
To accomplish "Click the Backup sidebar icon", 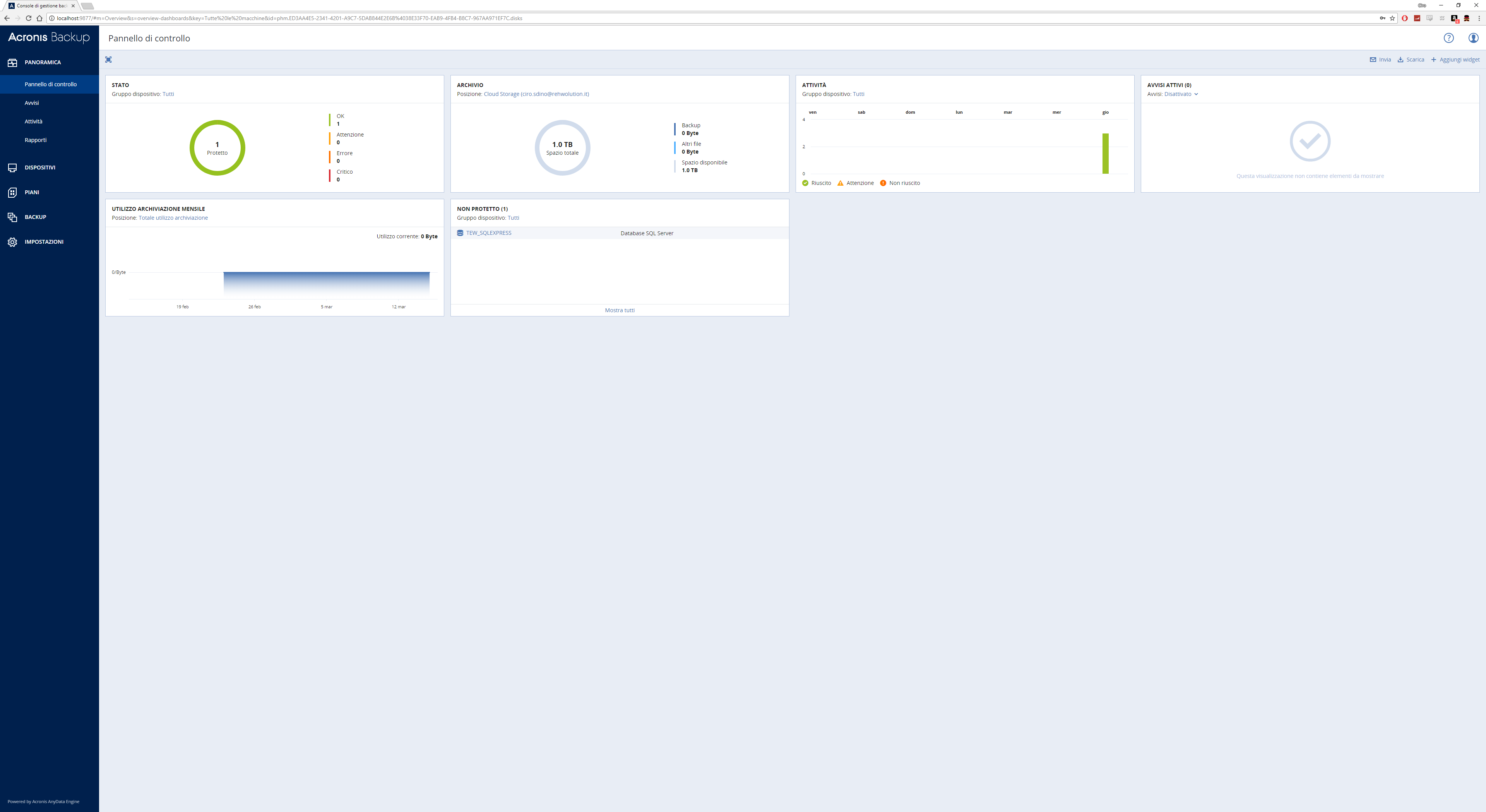I will click(13, 217).
